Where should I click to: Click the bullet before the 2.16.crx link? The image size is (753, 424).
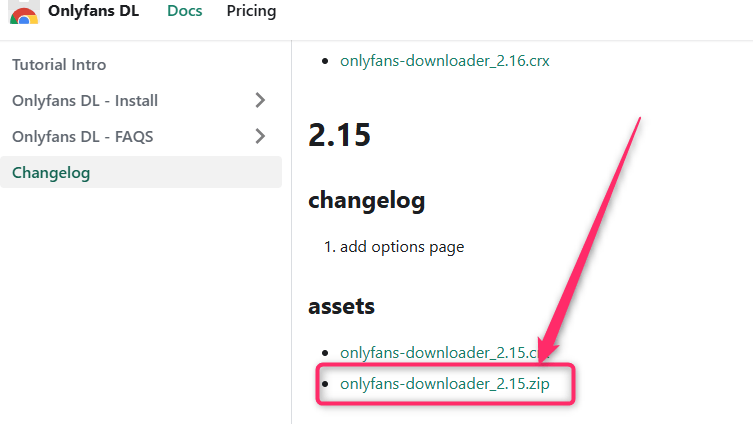coord(324,62)
